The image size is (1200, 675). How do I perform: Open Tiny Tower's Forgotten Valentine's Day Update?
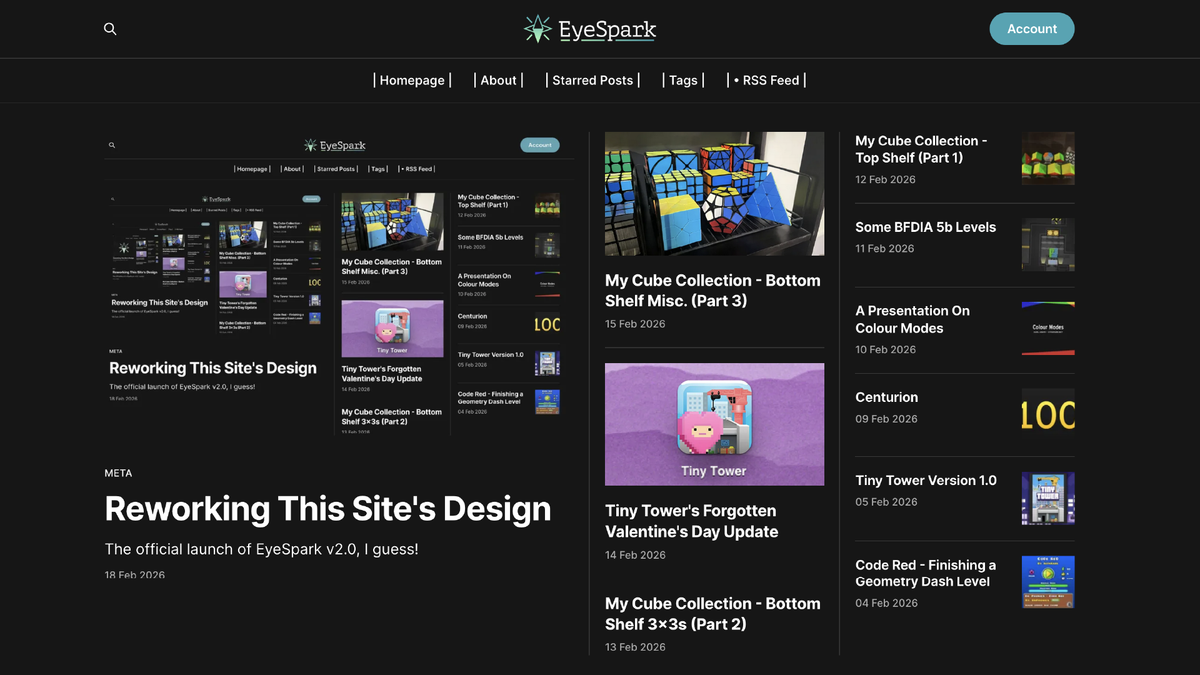tap(691, 521)
